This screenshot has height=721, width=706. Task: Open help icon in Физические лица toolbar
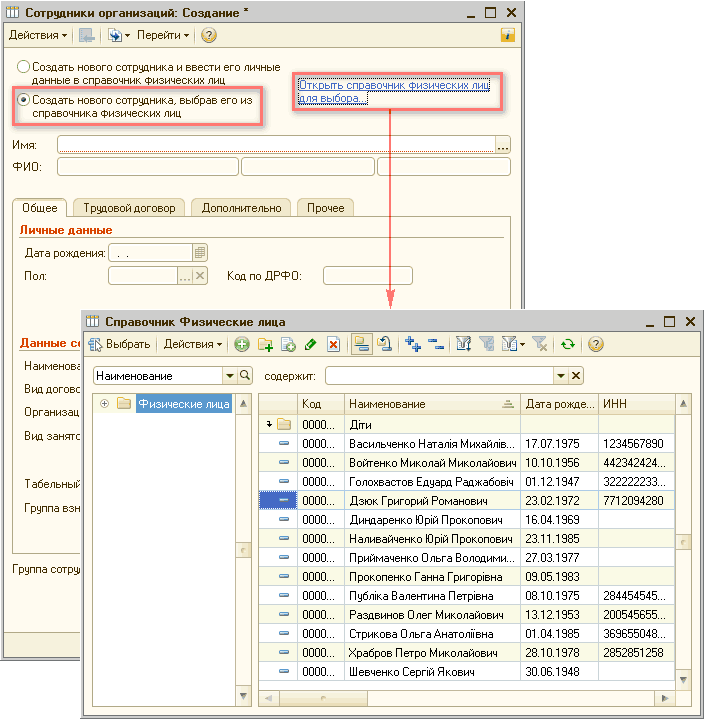(x=596, y=344)
